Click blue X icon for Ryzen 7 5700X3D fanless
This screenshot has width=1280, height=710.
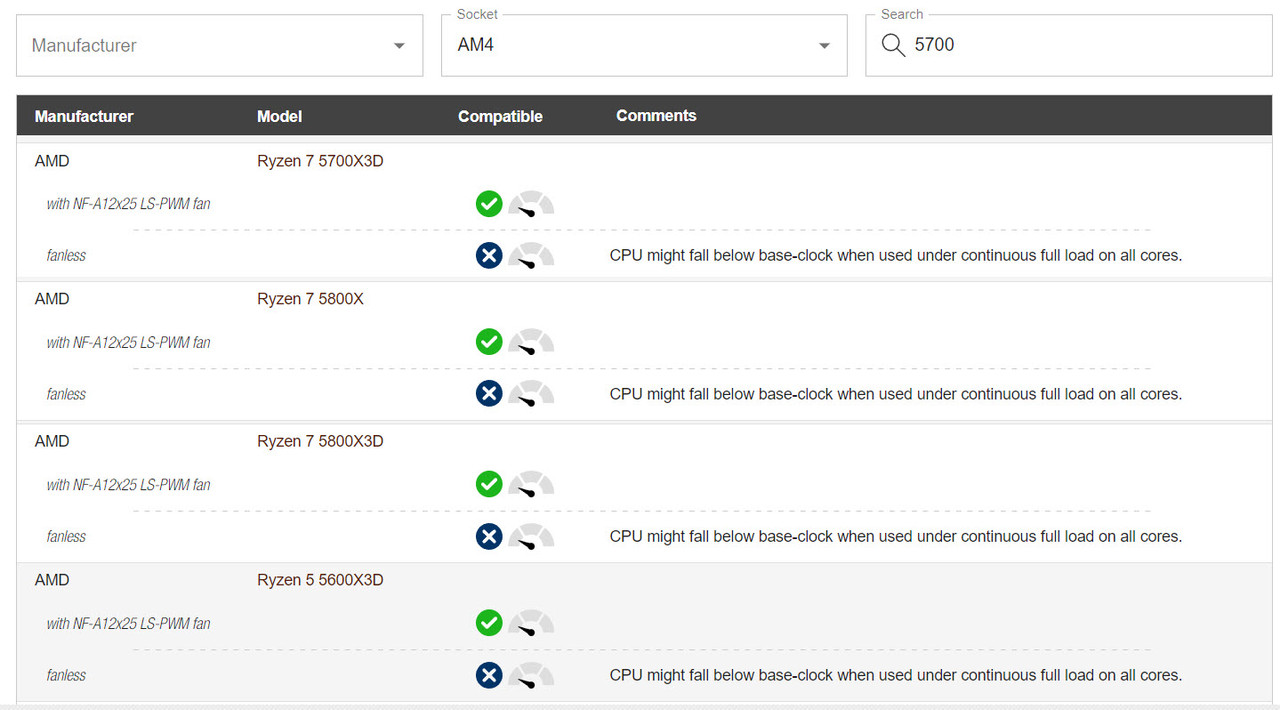[x=488, y=255]
